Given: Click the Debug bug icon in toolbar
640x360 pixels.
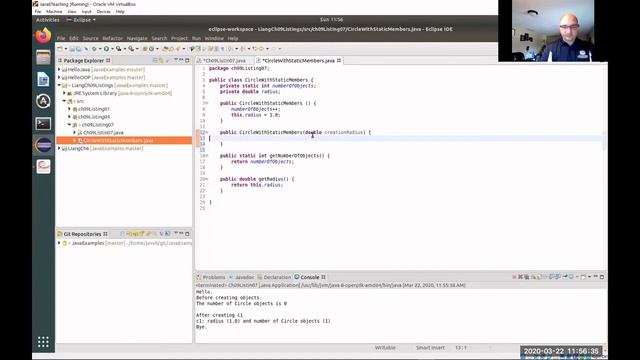Looking at the screenshot, I should 94,49.
